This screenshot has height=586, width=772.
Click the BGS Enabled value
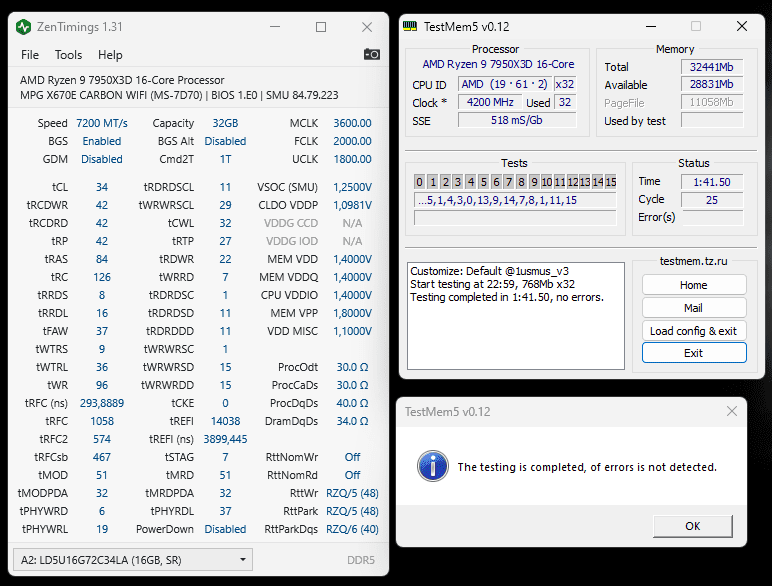pyautogui.click(x=102, y=141)
